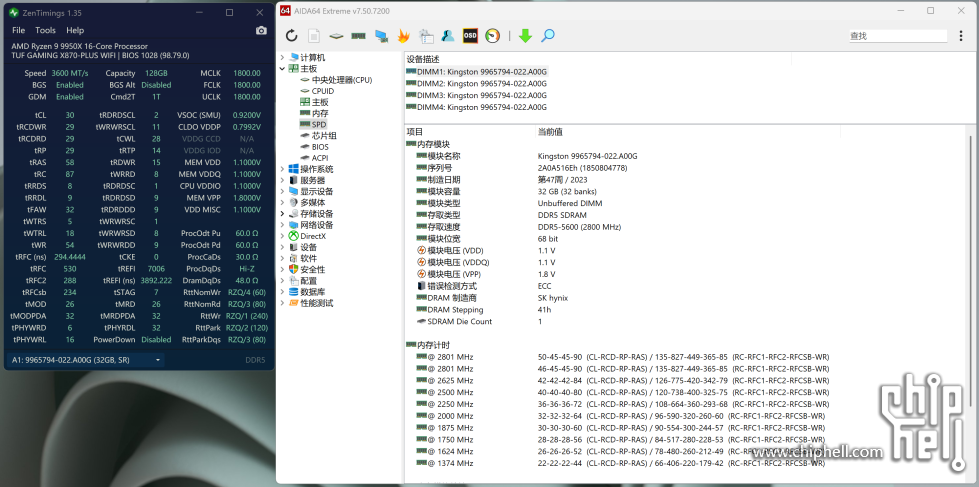The width and height of the screenshot is (979, 487).
Task: Open the A1 memory module dropdown
Action: pos(85,360)
